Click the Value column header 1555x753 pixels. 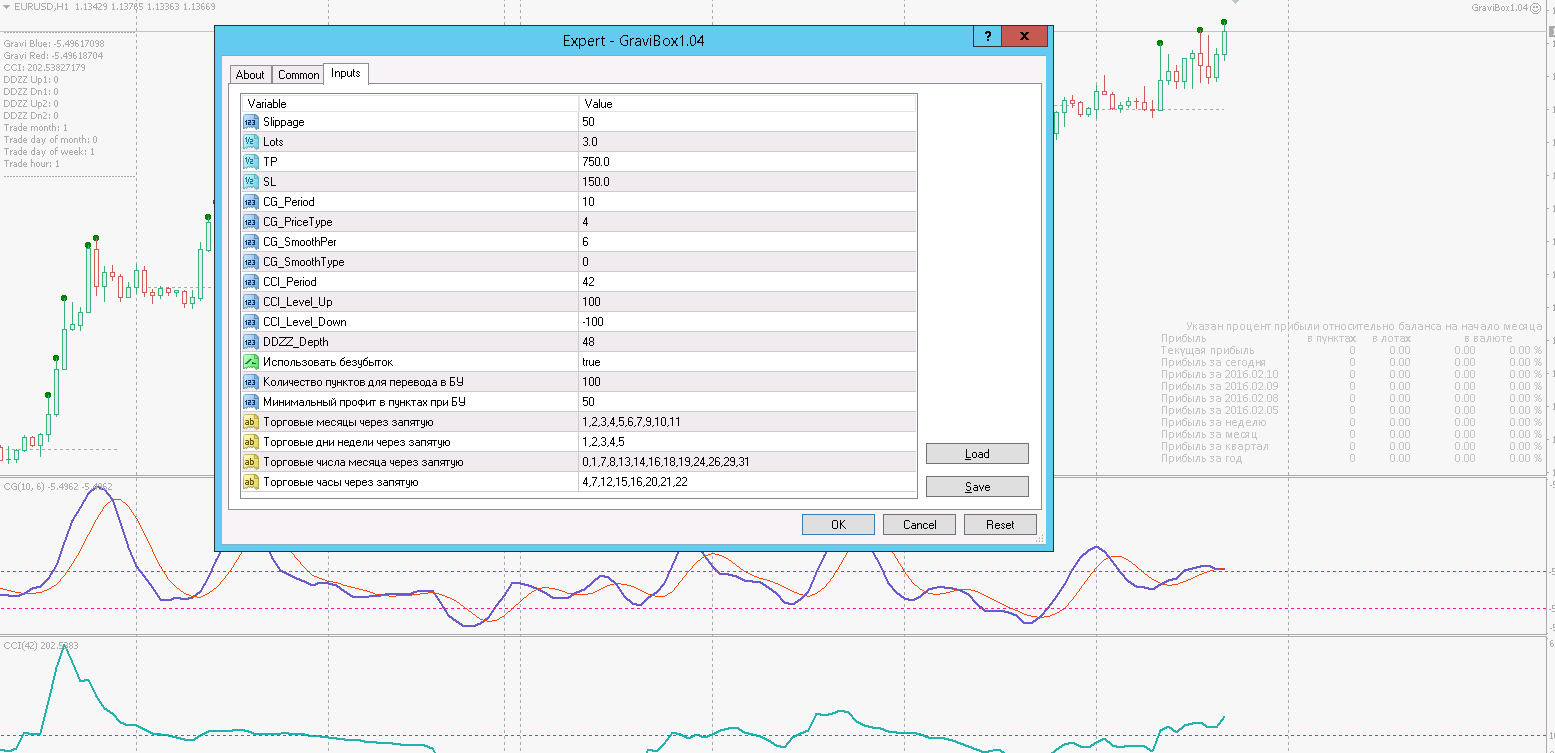tap(747, 104)
